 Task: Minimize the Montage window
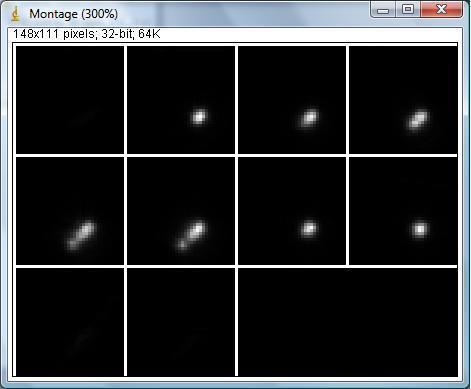click(x=383, y=10)
